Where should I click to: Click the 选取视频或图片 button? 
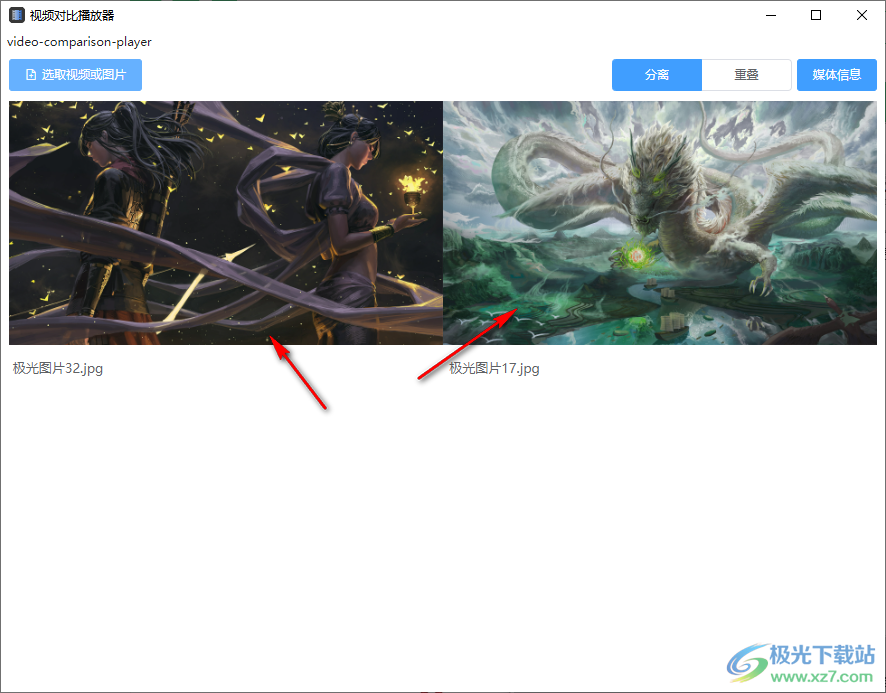pos(75,75)
